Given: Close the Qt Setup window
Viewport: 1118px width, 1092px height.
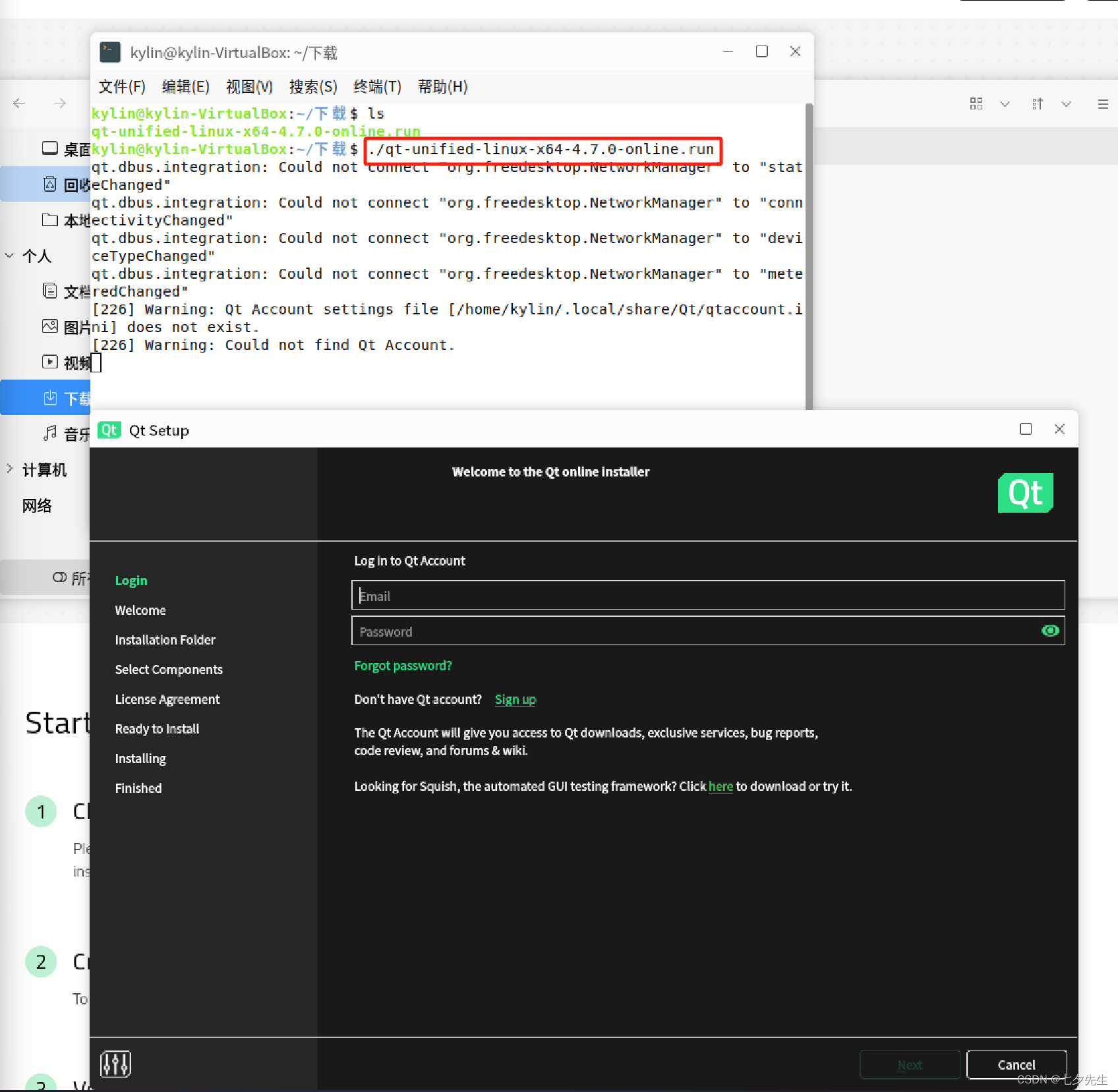Looking at the screenshot, I should [x=1059, y=429].
